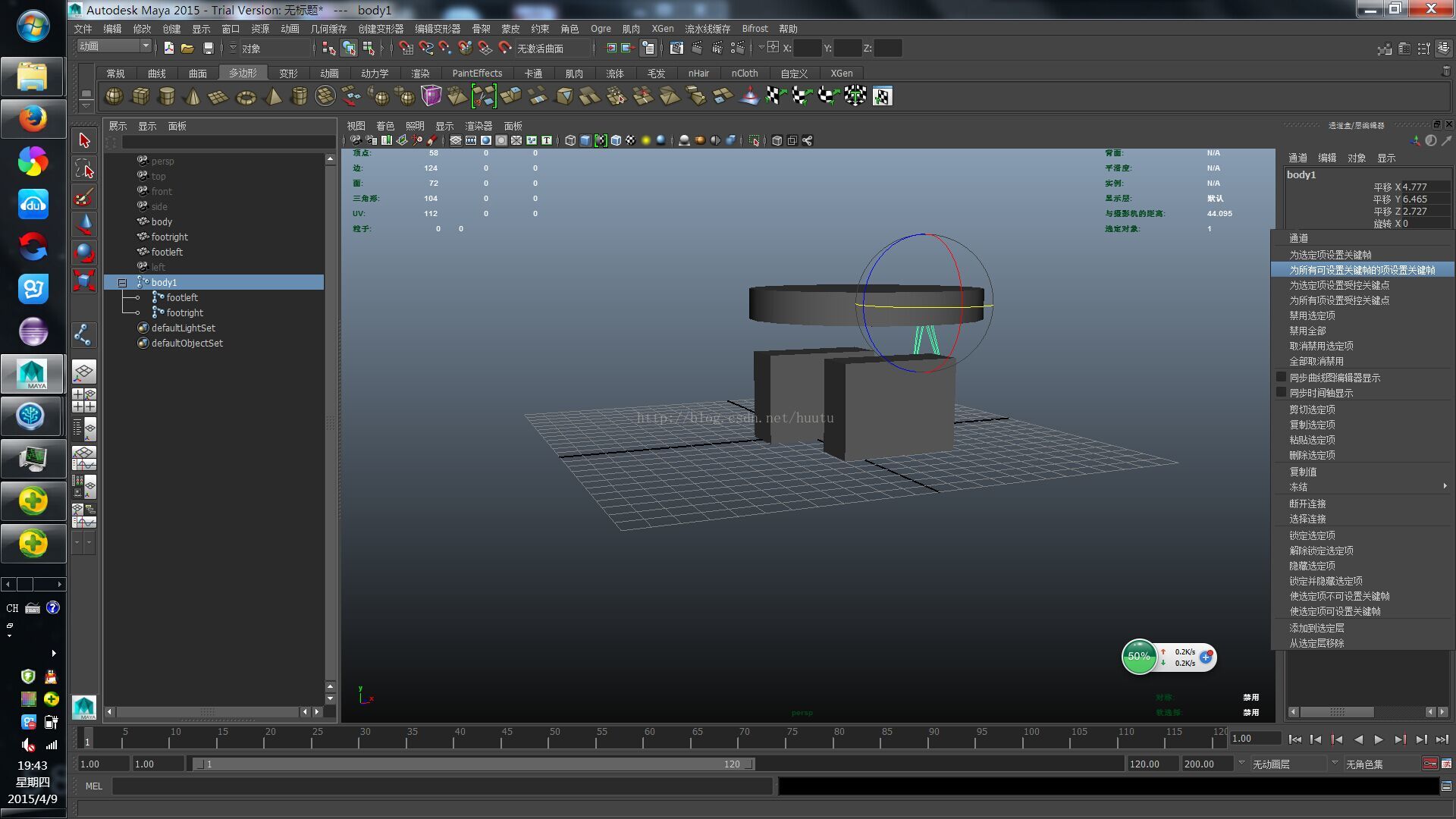Collapse the body1 node in outliner

pyautogui.click(x=122, y=282)
